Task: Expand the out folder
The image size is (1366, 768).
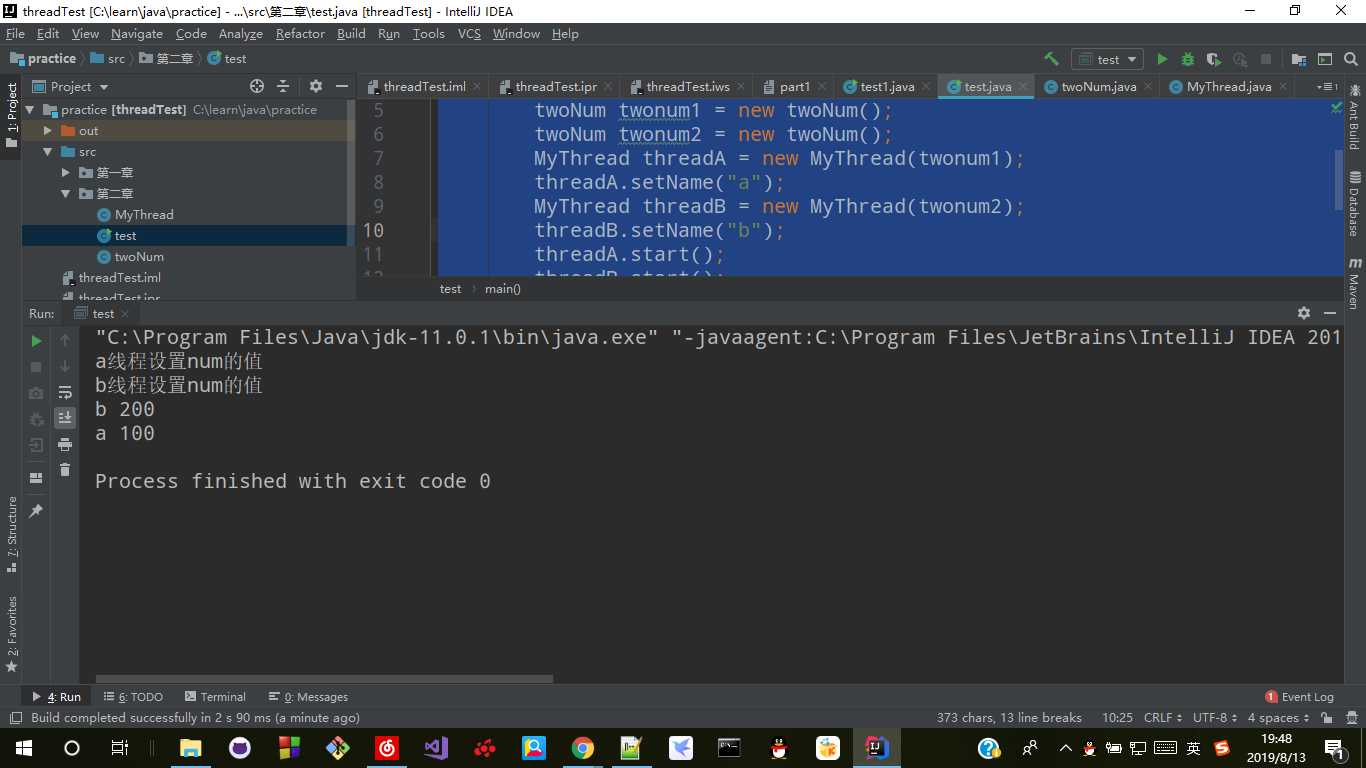Action: (47, 131)
